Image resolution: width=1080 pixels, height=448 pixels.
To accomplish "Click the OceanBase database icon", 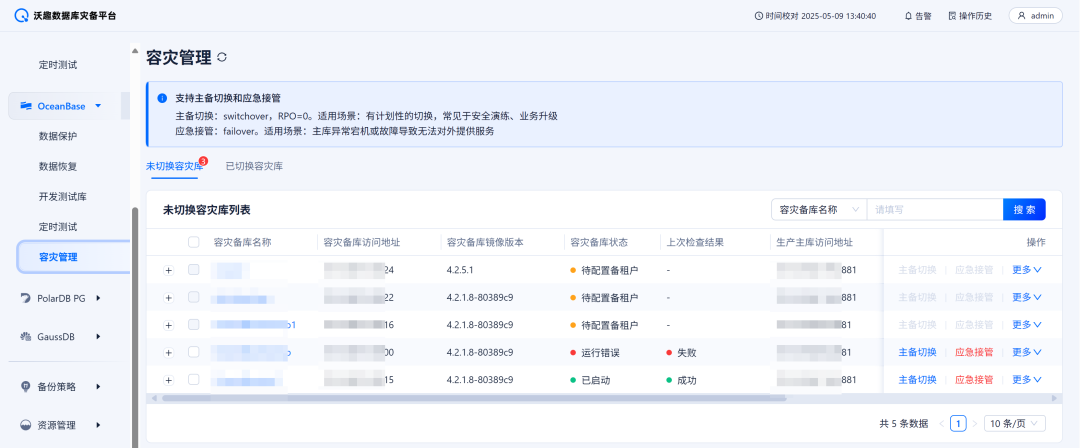I will (26, 105).
